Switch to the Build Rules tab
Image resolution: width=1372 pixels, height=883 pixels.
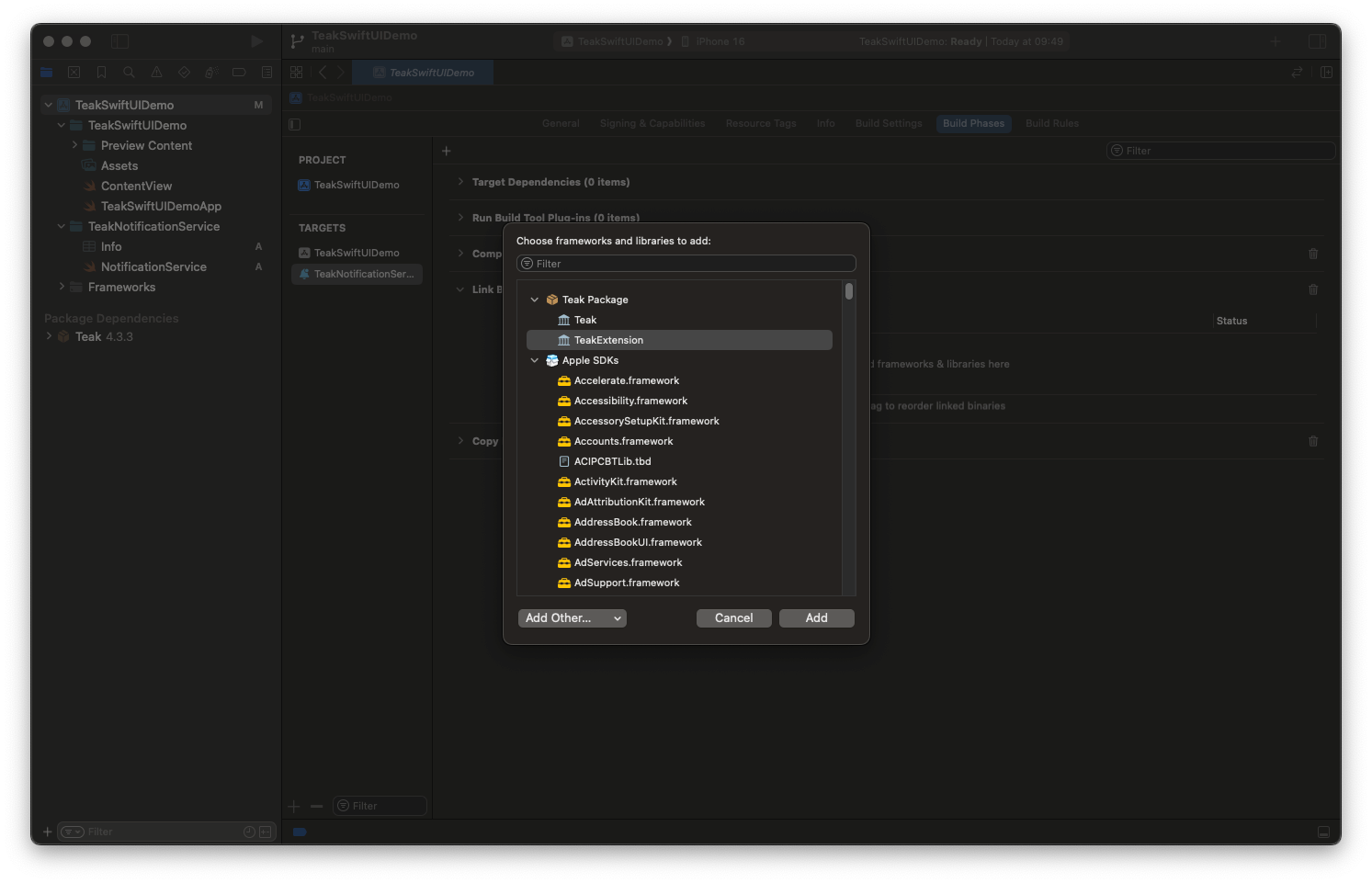[1052, 124]
